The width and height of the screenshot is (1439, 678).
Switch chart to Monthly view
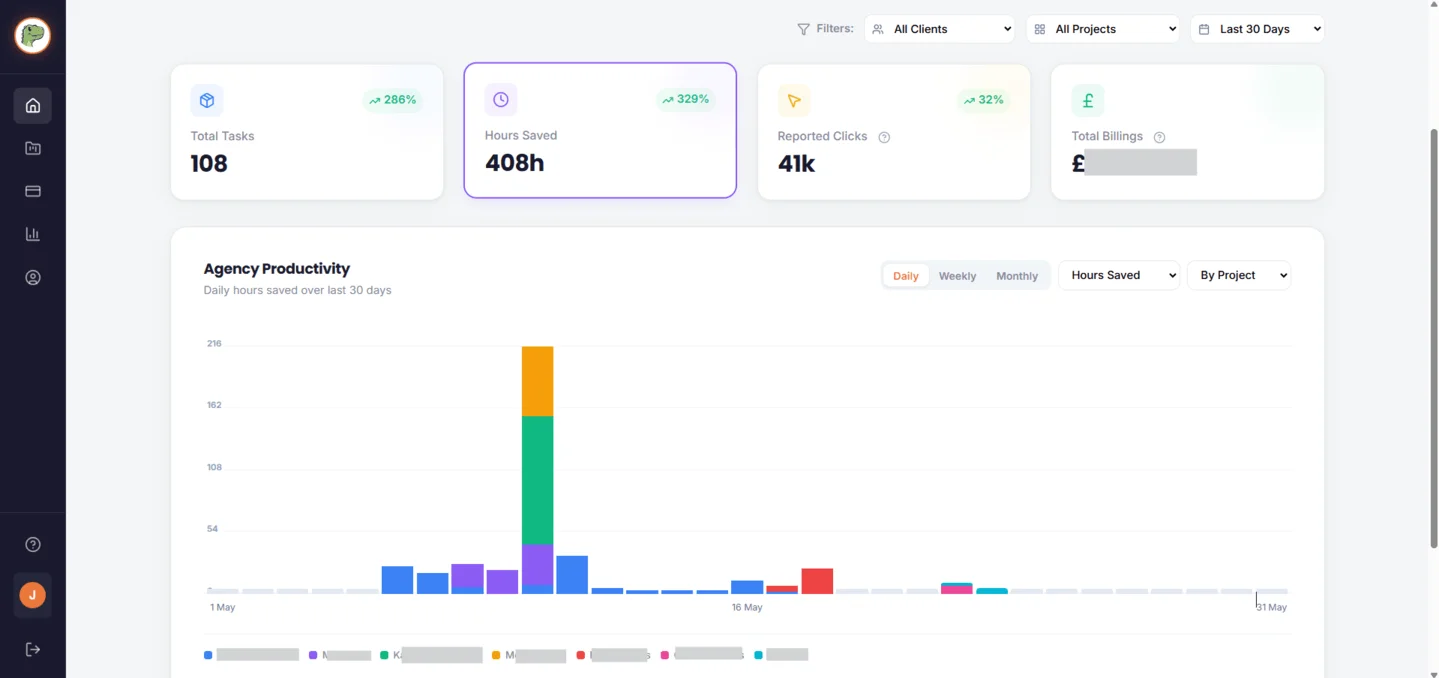click(x=1017, y=276)
